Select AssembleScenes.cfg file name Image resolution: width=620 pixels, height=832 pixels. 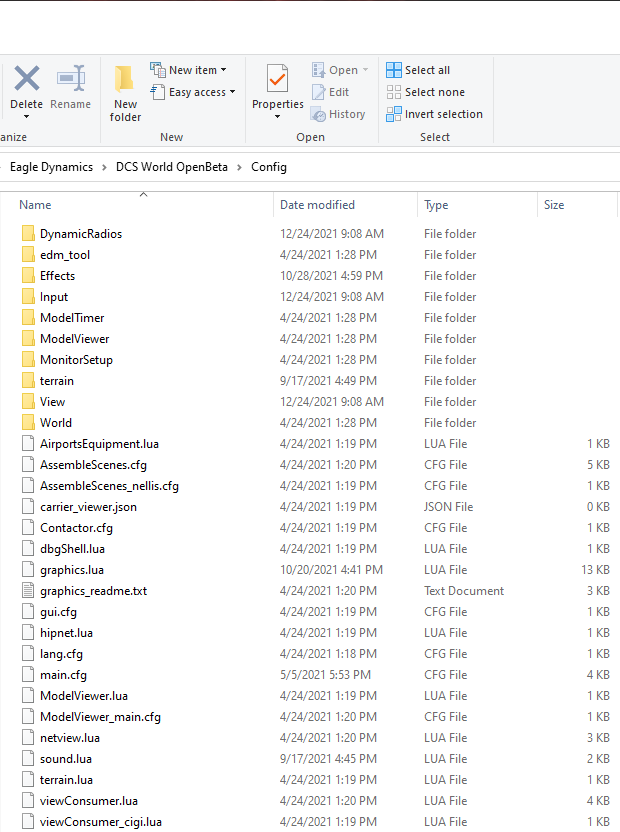93,465
